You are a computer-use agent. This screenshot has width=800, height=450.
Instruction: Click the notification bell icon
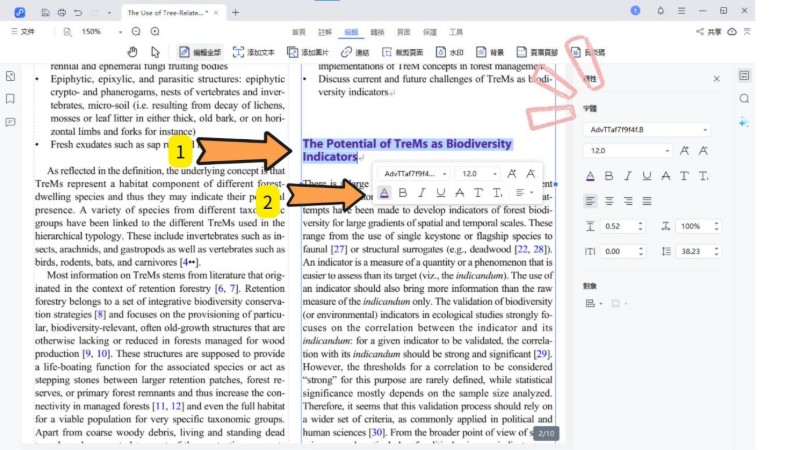660,11
